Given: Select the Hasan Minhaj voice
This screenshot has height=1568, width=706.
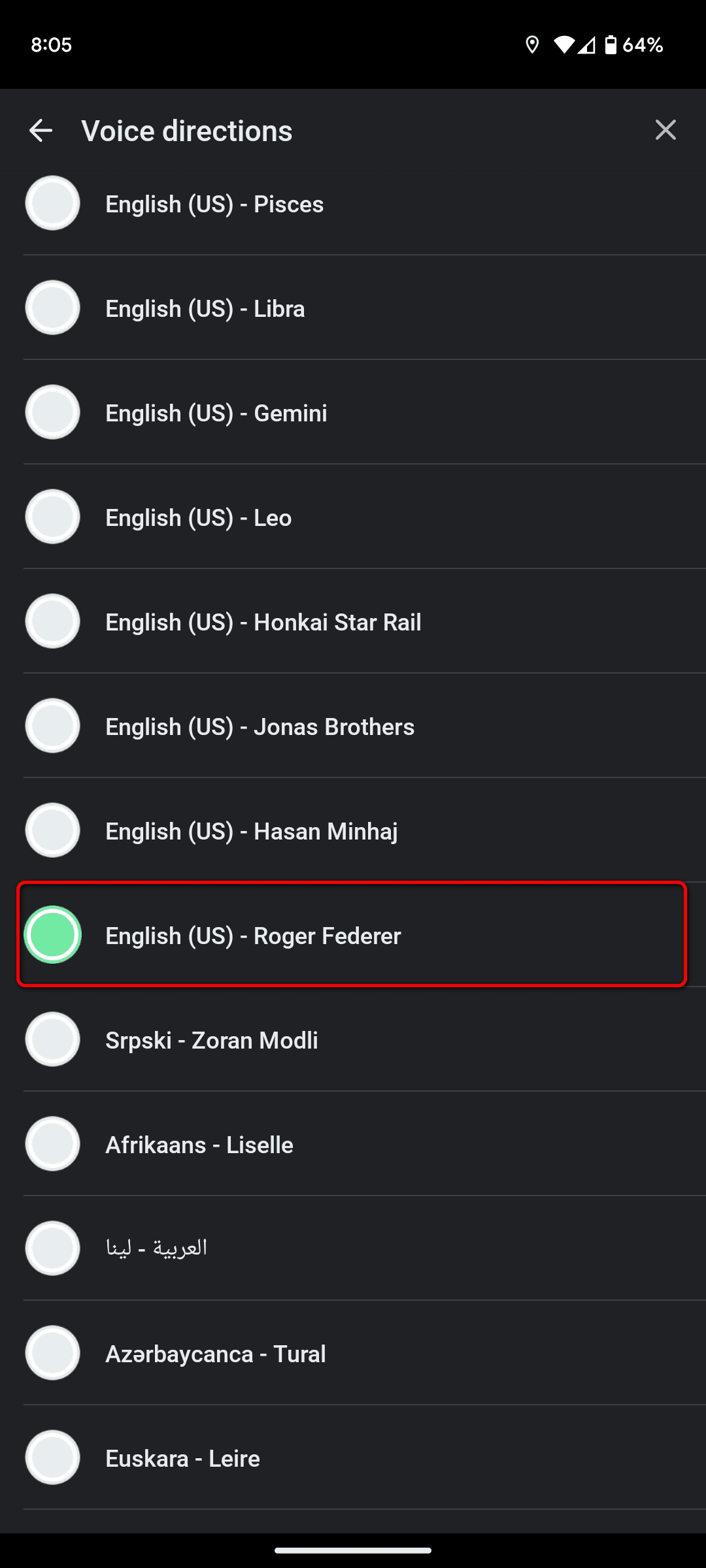Looking at the screenshot, I should click(x=52, y=830).
